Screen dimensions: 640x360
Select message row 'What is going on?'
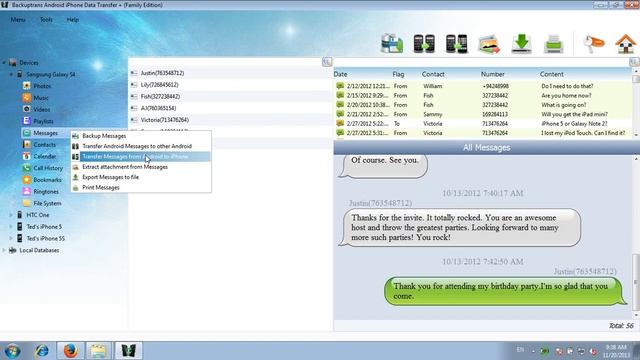tap(483, 105)
